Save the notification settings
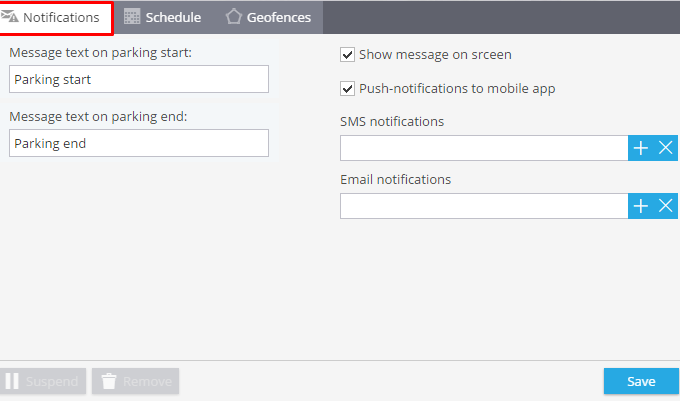The image size is (680, 401). pyautogui.click(x=641, y=381)
